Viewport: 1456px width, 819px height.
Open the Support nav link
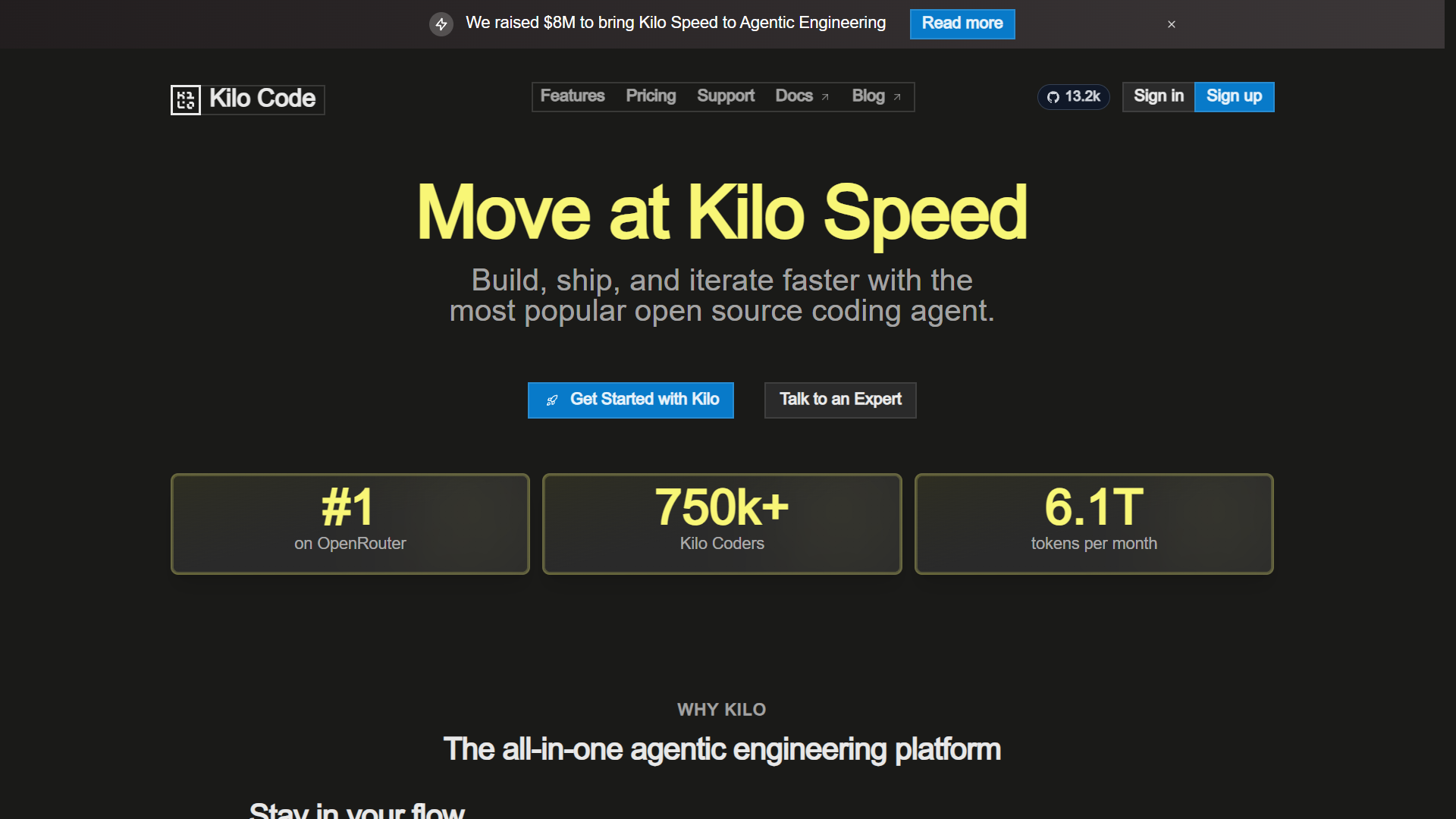tap(726, 96)
